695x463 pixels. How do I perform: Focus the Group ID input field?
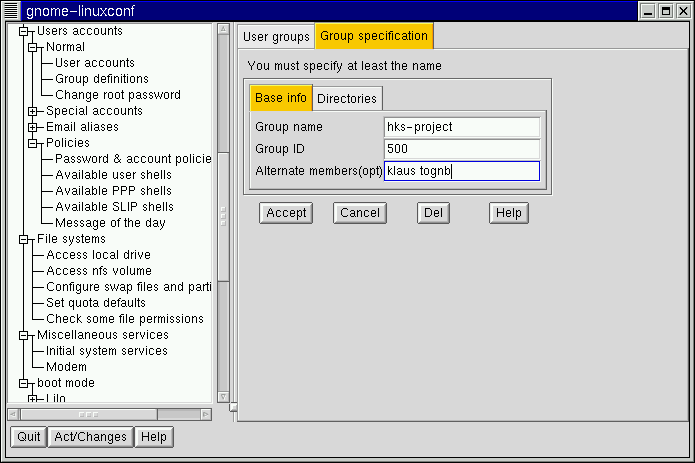[462, 149]
